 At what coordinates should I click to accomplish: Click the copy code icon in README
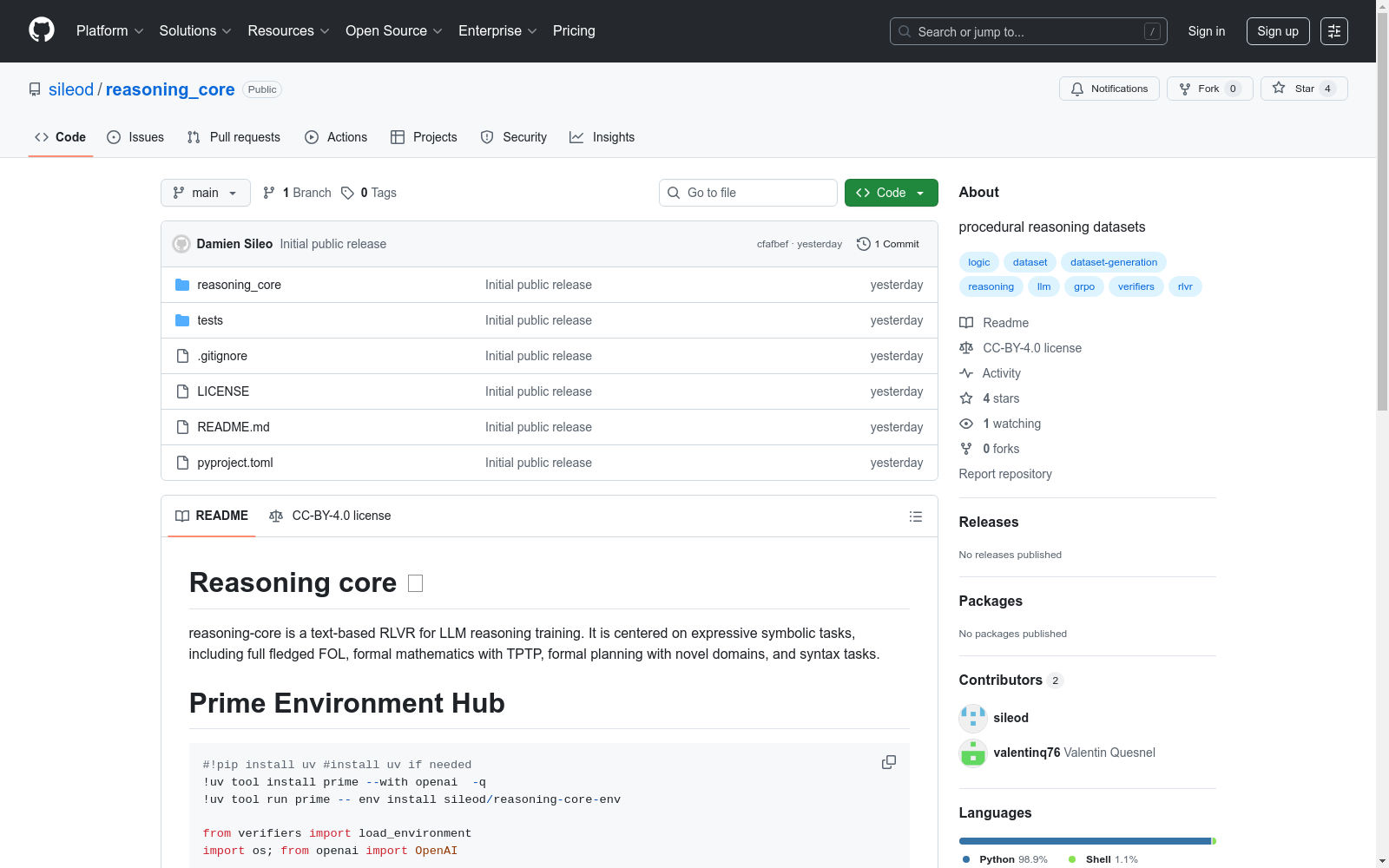point(889,762)
